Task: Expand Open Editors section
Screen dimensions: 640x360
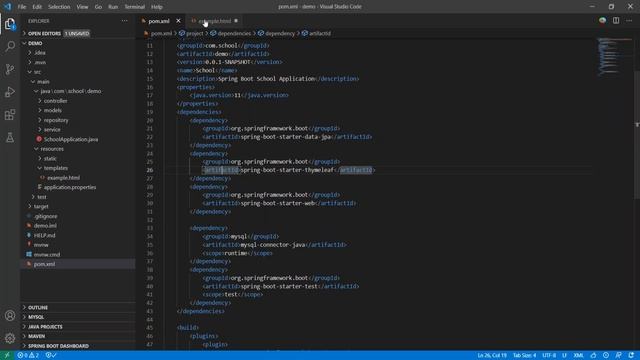Action: click(x=78, y=33)
